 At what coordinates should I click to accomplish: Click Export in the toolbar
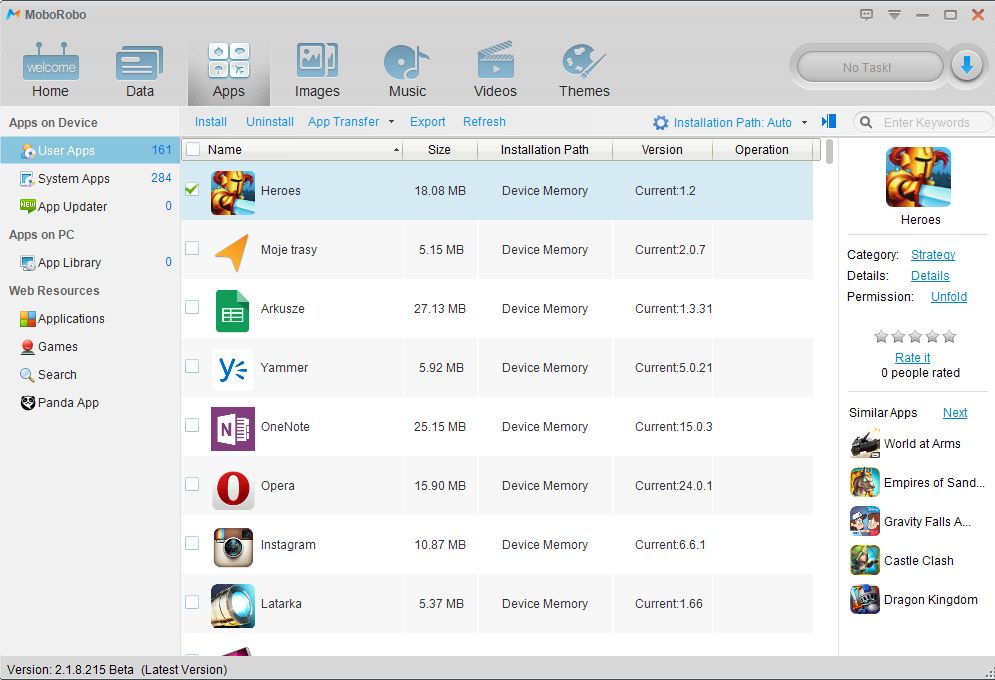click(x=427, y=122)
